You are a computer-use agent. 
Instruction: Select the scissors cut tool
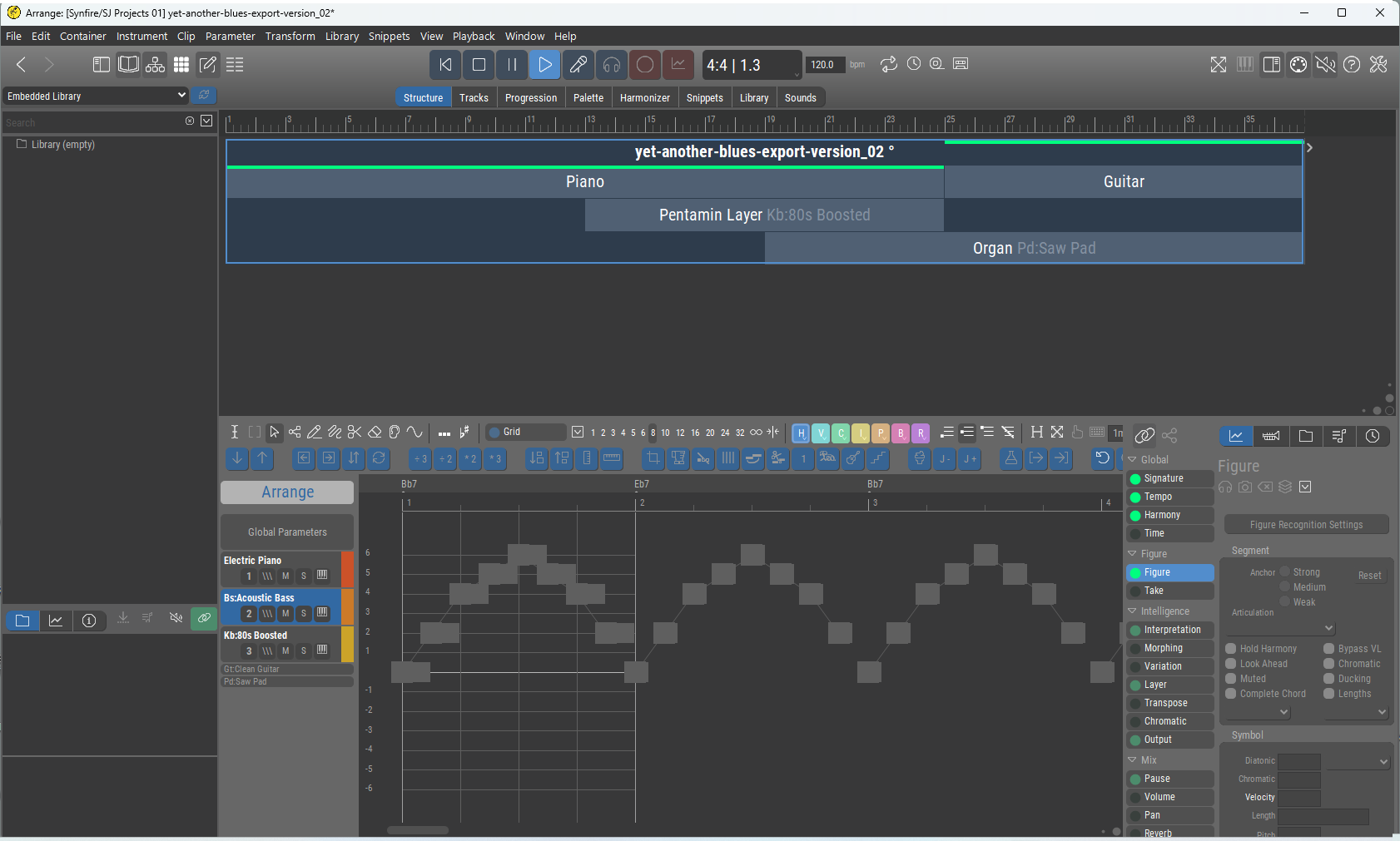click(x=355, y=432)
